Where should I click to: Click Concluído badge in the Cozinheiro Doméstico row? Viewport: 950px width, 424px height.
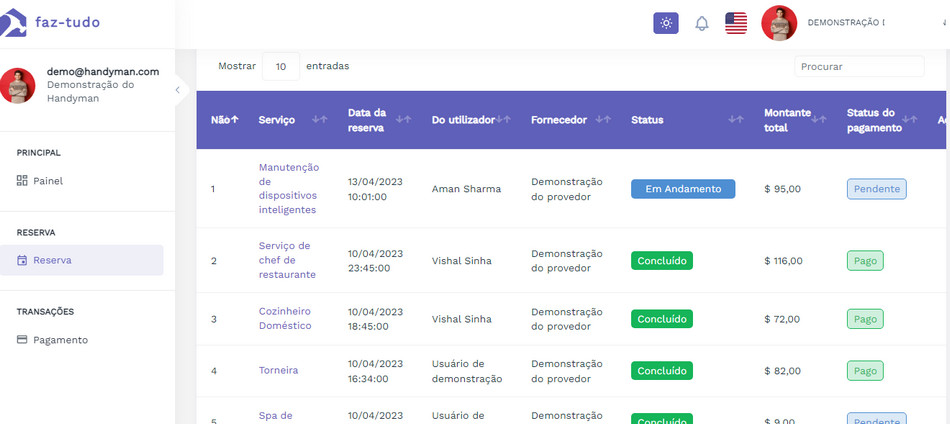point(662,319)
